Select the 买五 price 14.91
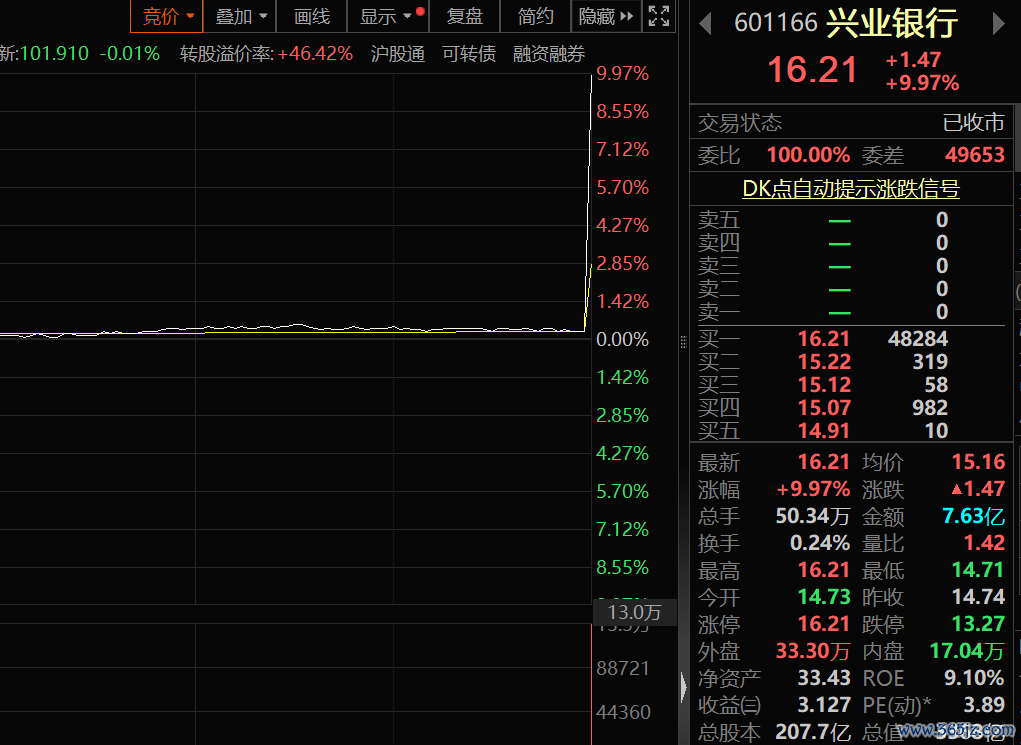Screen dimensions: 1021x745 click(824, 430)
